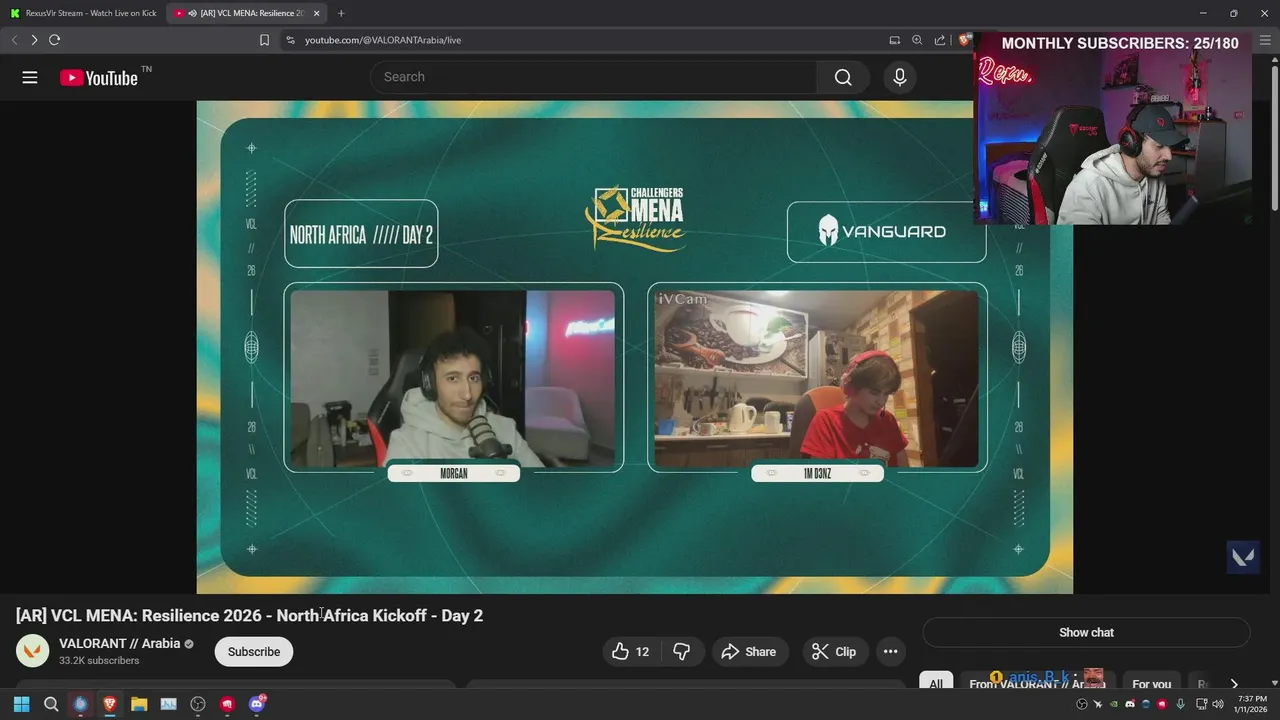Open media casting icon in address bar
The width and height of the screenshot is (1280, 720).
click(x=894, y=40)
